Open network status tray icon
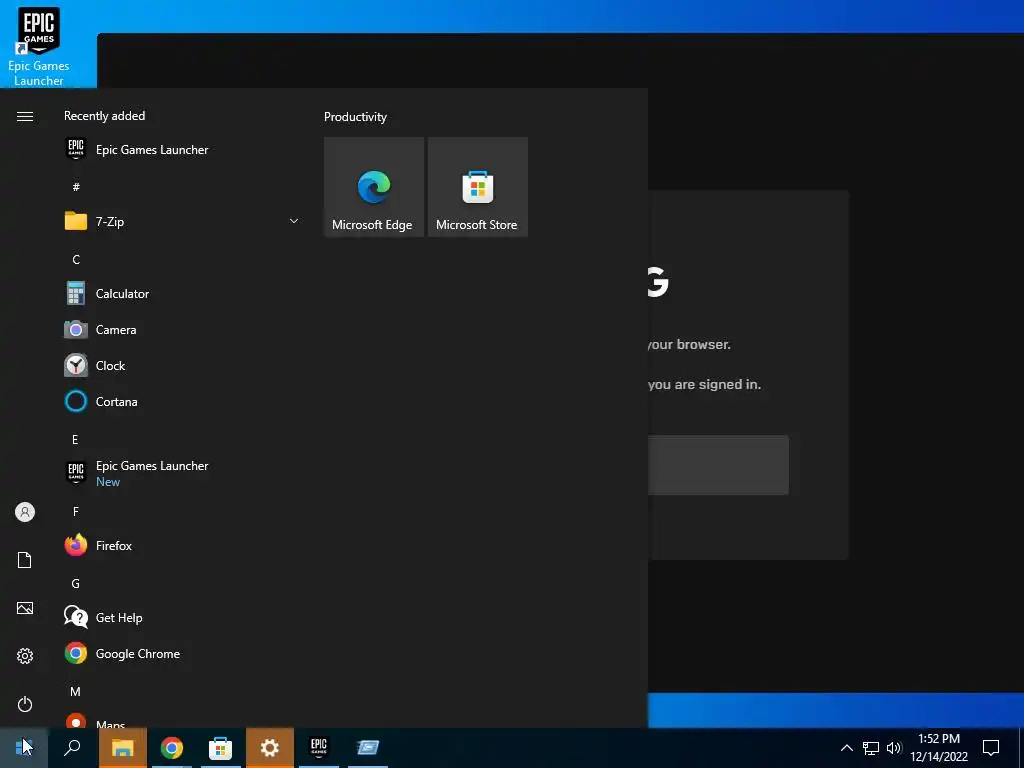 871,748
